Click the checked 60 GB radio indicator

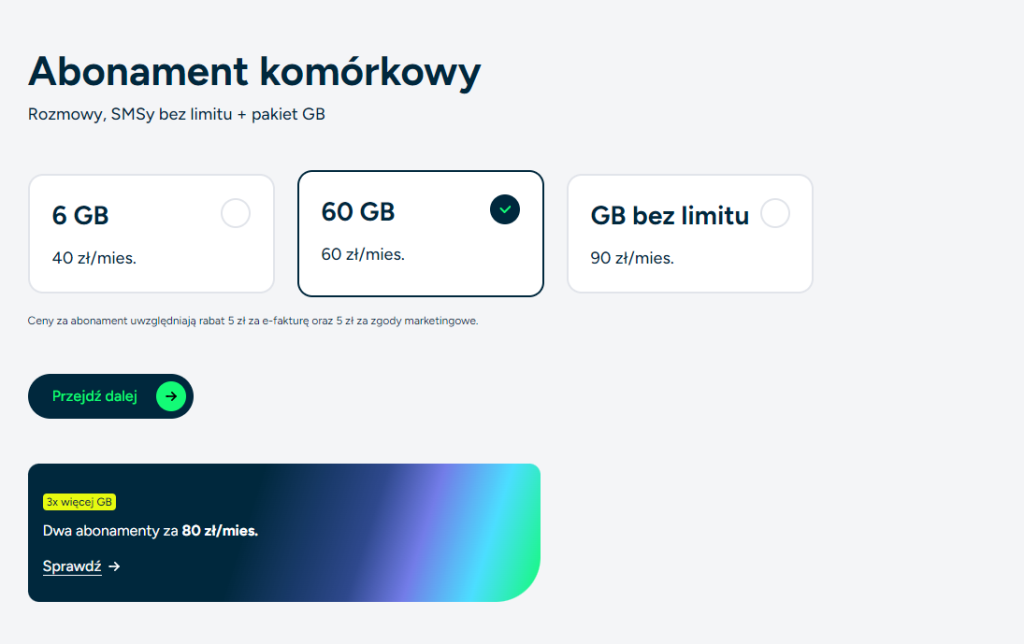click(x=505, y=210)
